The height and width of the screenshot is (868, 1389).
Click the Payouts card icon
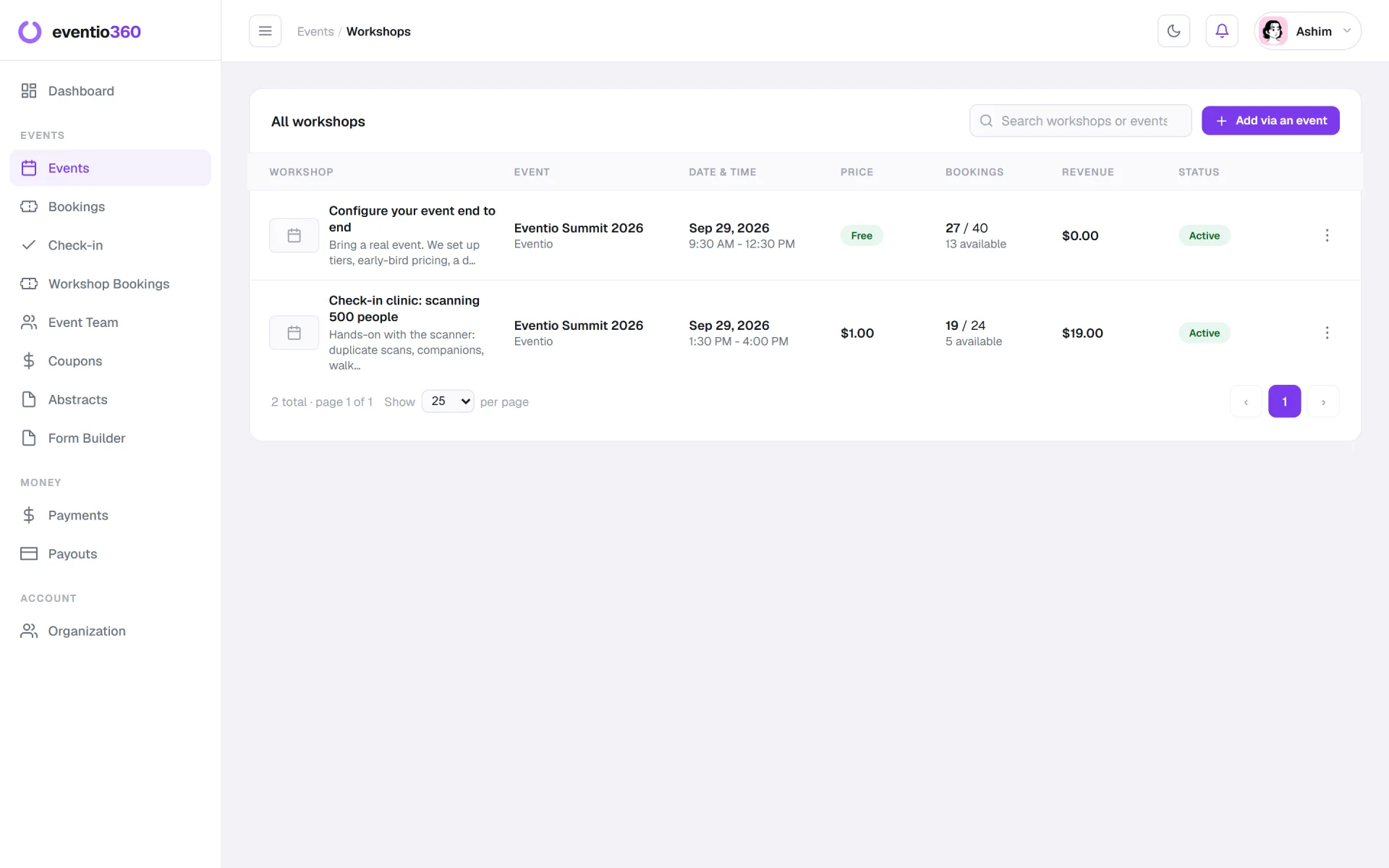click(29, 554)
